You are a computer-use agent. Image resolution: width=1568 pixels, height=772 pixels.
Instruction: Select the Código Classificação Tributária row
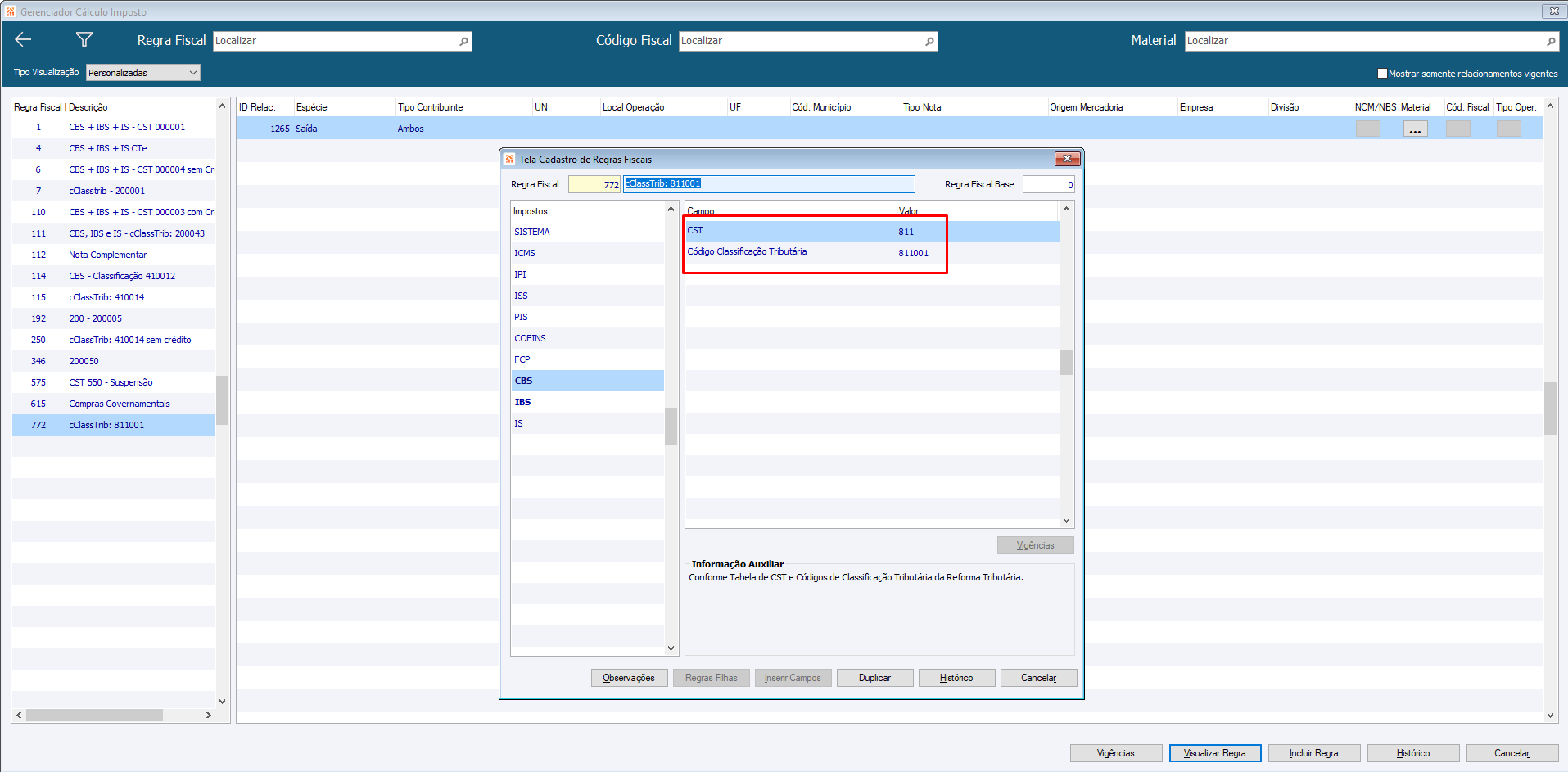[872, 253]
